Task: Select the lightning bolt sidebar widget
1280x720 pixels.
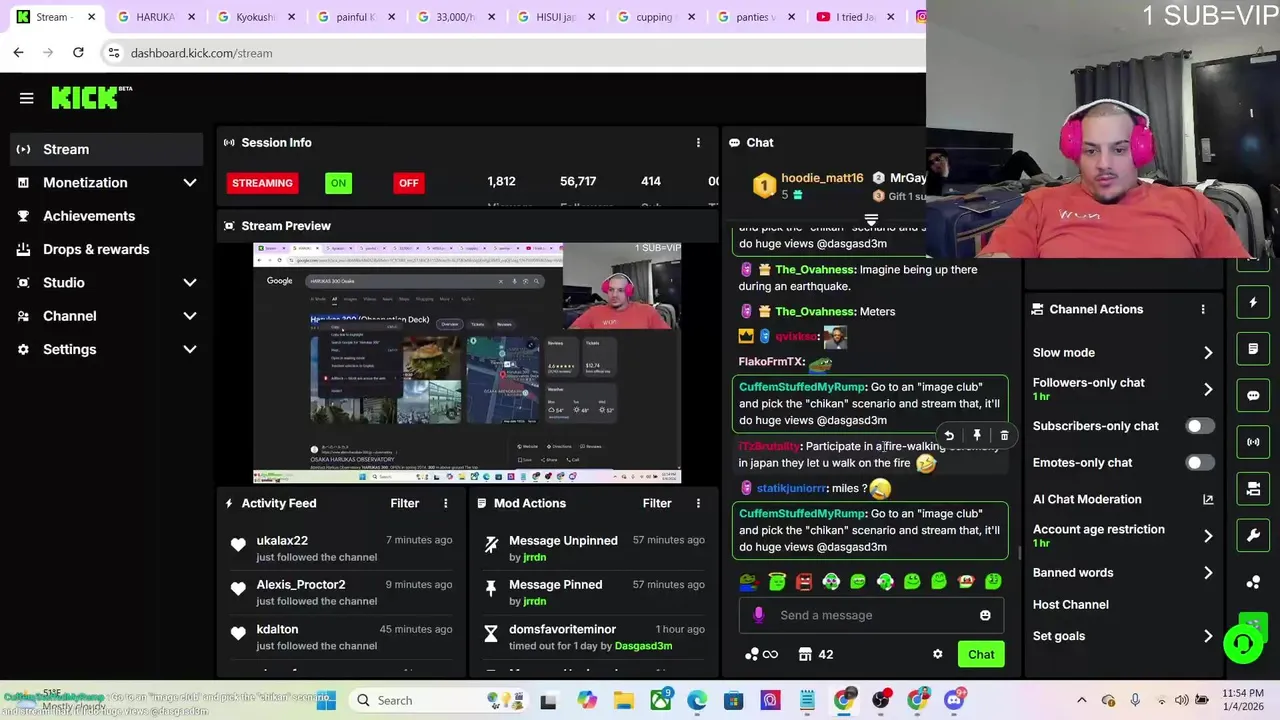Action: pos(1253,302)
